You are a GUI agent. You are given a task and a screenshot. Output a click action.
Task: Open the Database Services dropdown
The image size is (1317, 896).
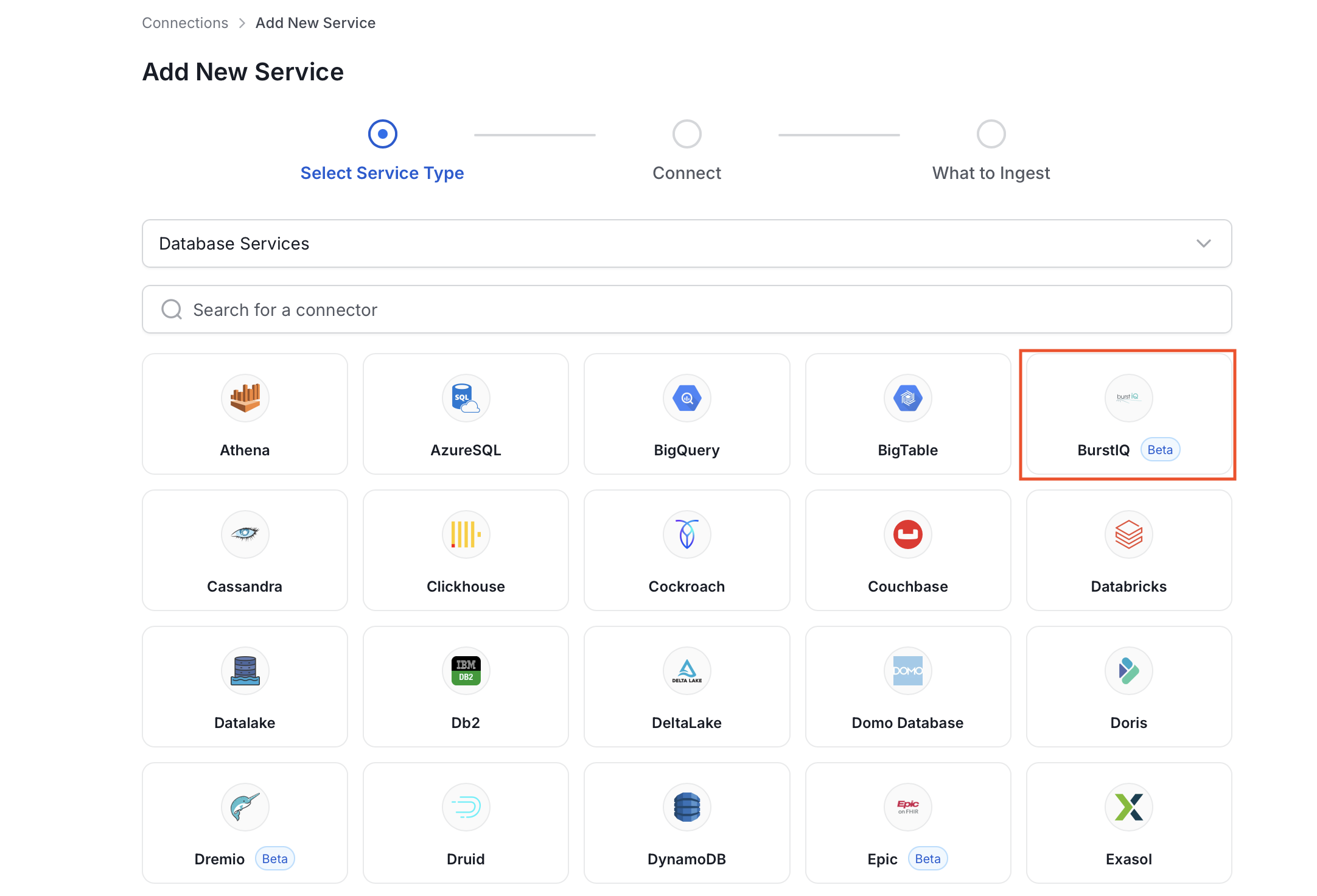(686, 243)
